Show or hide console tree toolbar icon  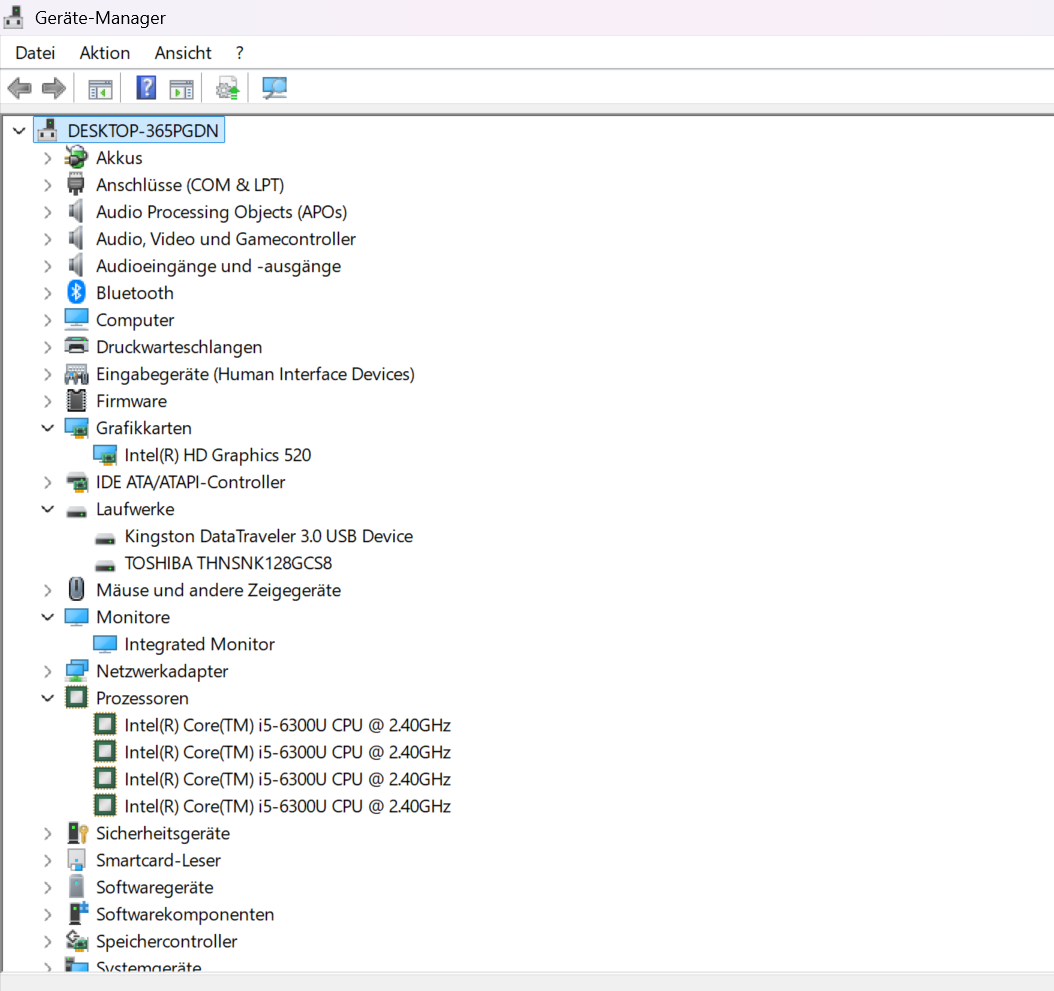100,89
